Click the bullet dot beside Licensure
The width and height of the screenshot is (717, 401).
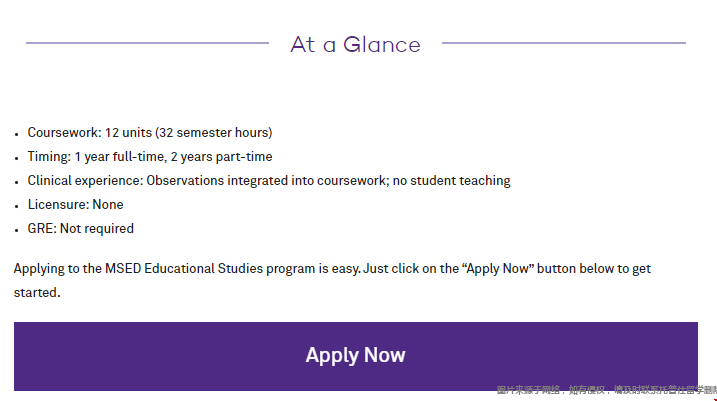(16, 206)
